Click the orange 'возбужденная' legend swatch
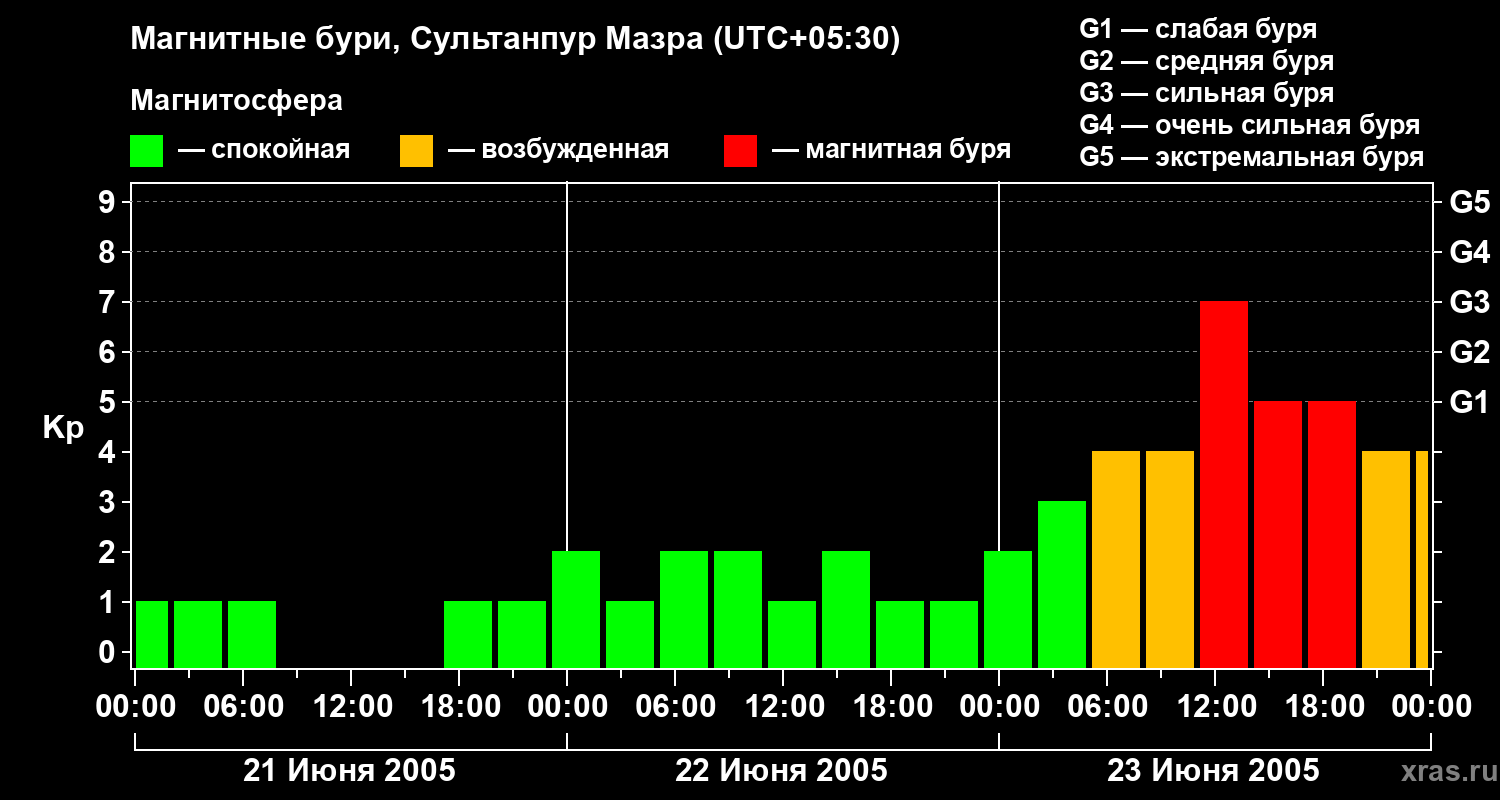1500x800 pixels. pos(416,150)
